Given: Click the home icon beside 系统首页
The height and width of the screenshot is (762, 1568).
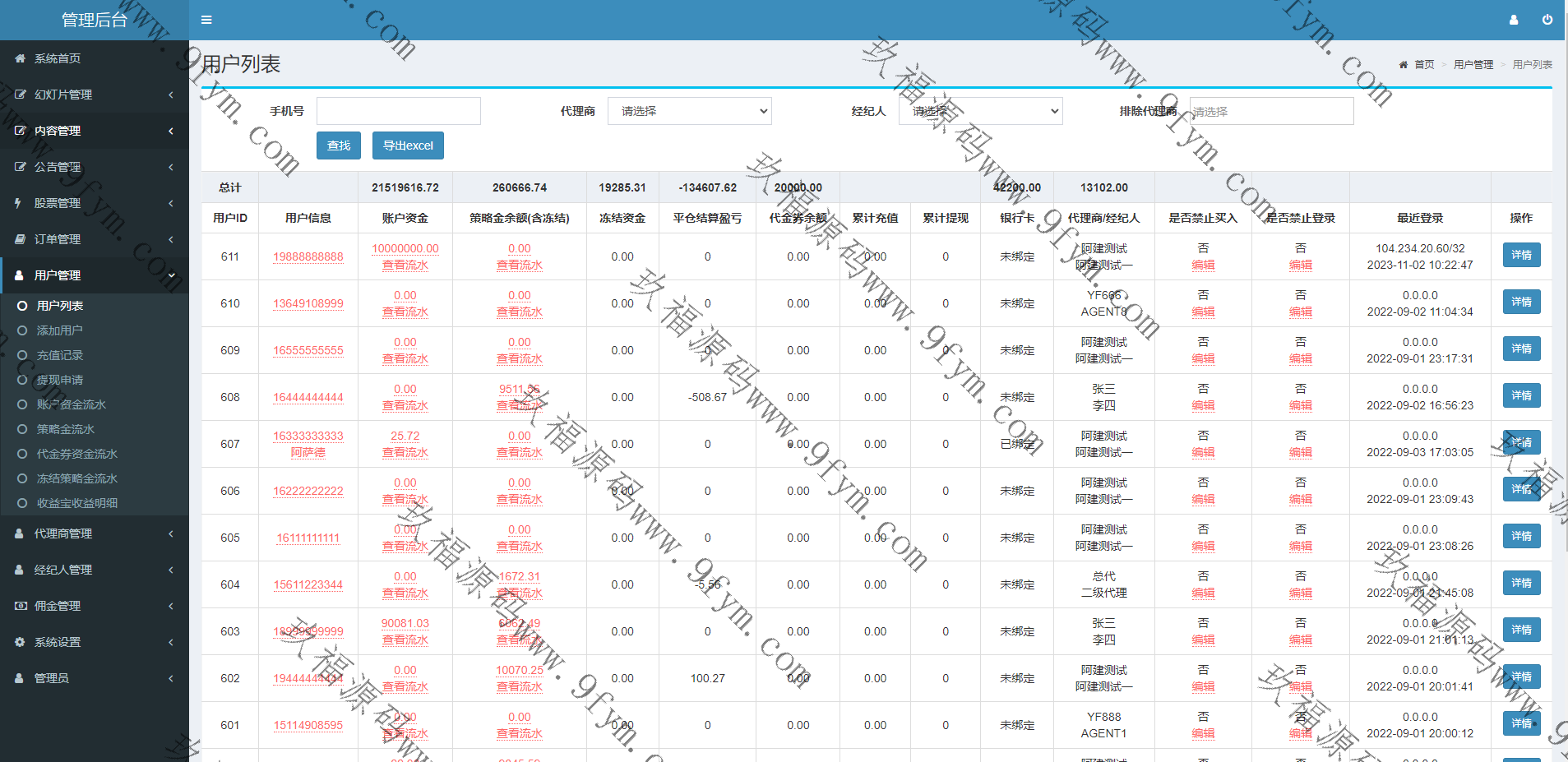Looking at the screenshot, I should [20, 58].
